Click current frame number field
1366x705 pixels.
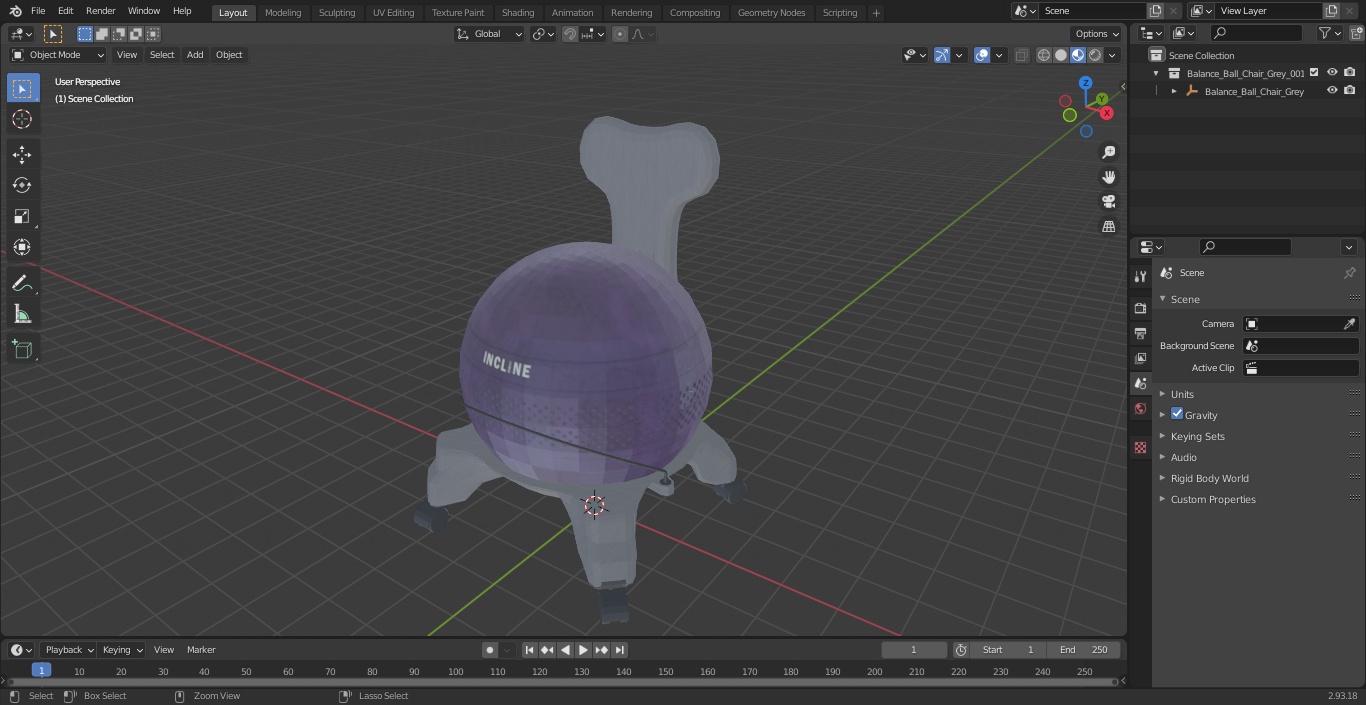(x=914, y=650)
